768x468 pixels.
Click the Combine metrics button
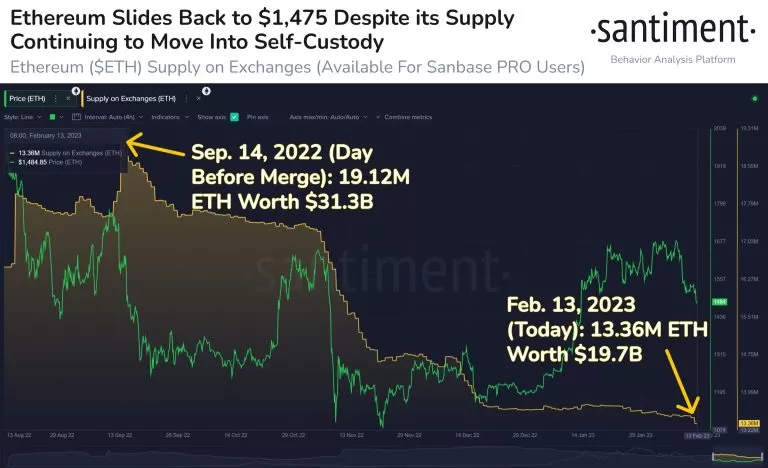408,117
